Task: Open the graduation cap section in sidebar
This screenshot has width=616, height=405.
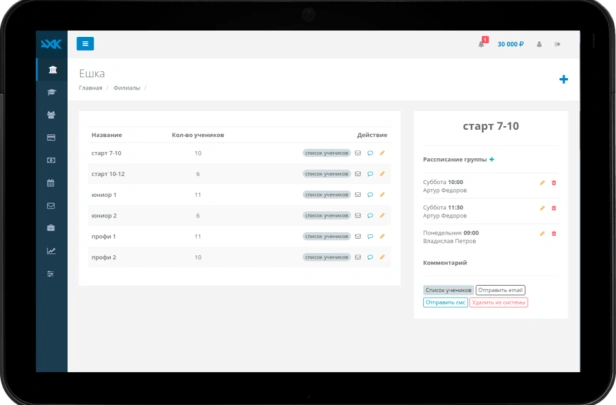Action: (51, 92)
